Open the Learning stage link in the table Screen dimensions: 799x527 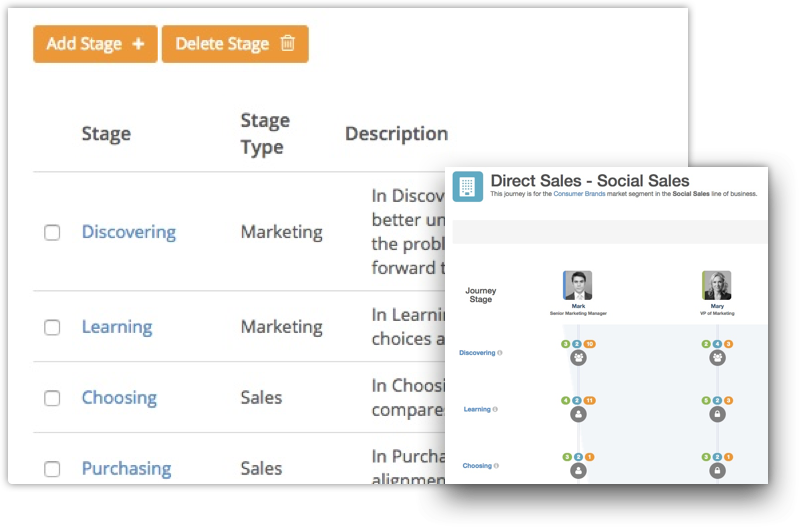click(x=117, y=327)
